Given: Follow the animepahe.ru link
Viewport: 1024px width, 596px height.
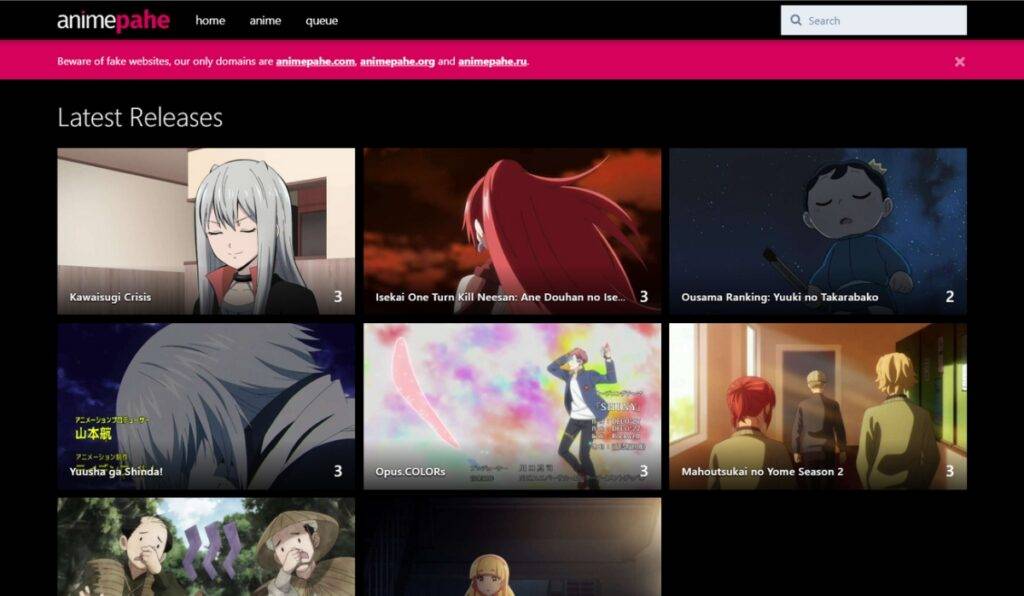Looking at the screenshot, I should 492,61.
